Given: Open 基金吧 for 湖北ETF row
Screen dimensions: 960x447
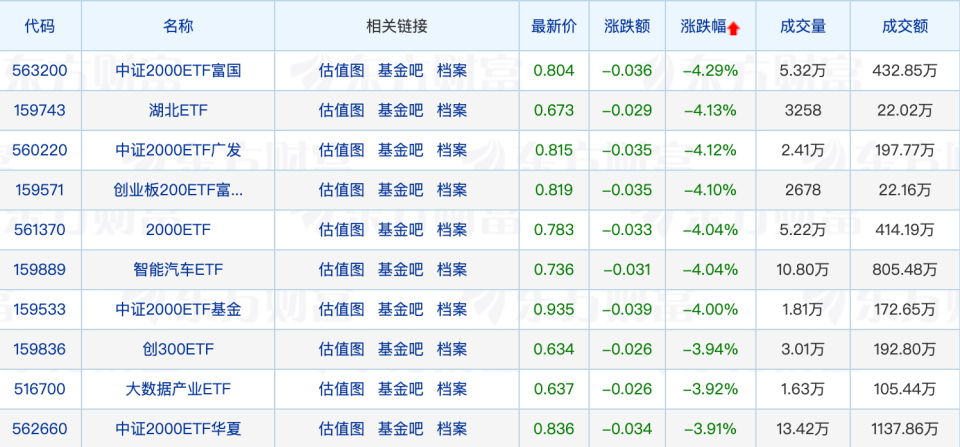Looking at the screenshot, I should point(400,110).
